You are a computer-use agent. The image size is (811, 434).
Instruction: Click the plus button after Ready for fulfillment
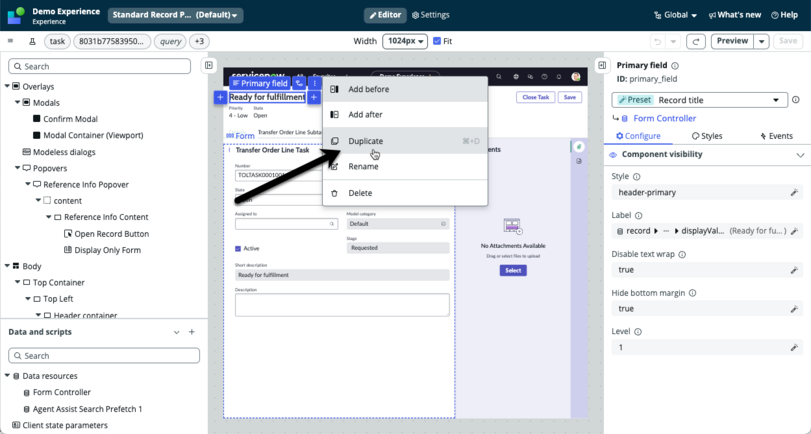[313, 97]
